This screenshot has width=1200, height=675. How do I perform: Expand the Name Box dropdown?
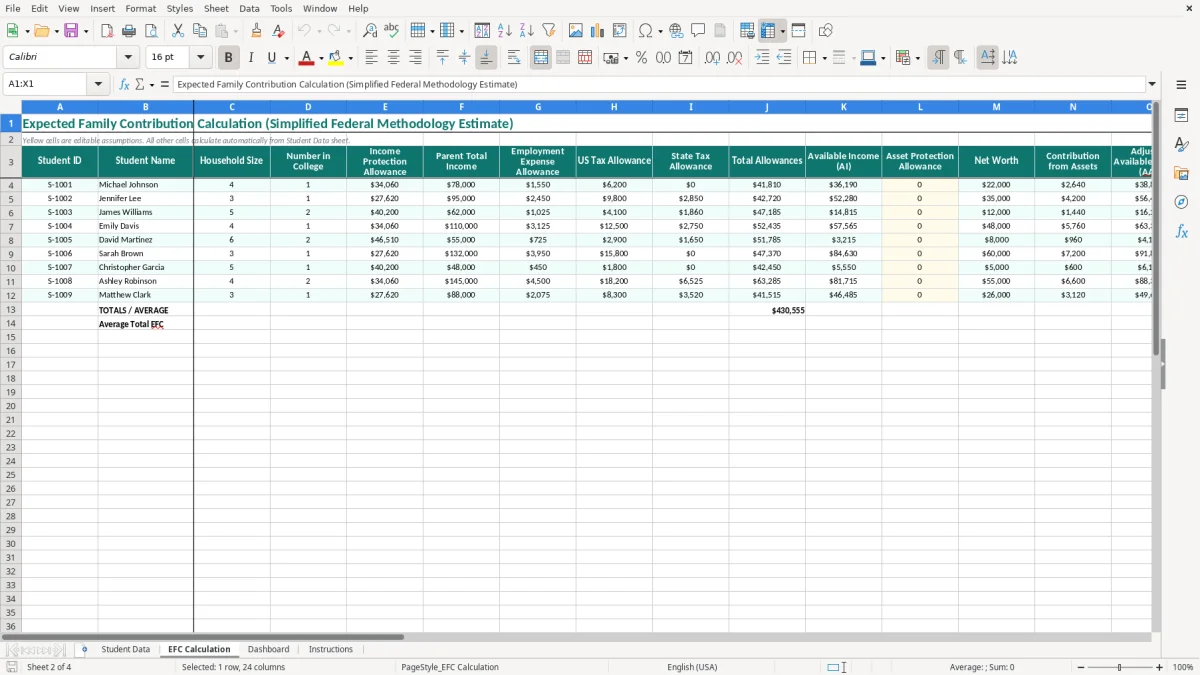[x=98, y=84]
